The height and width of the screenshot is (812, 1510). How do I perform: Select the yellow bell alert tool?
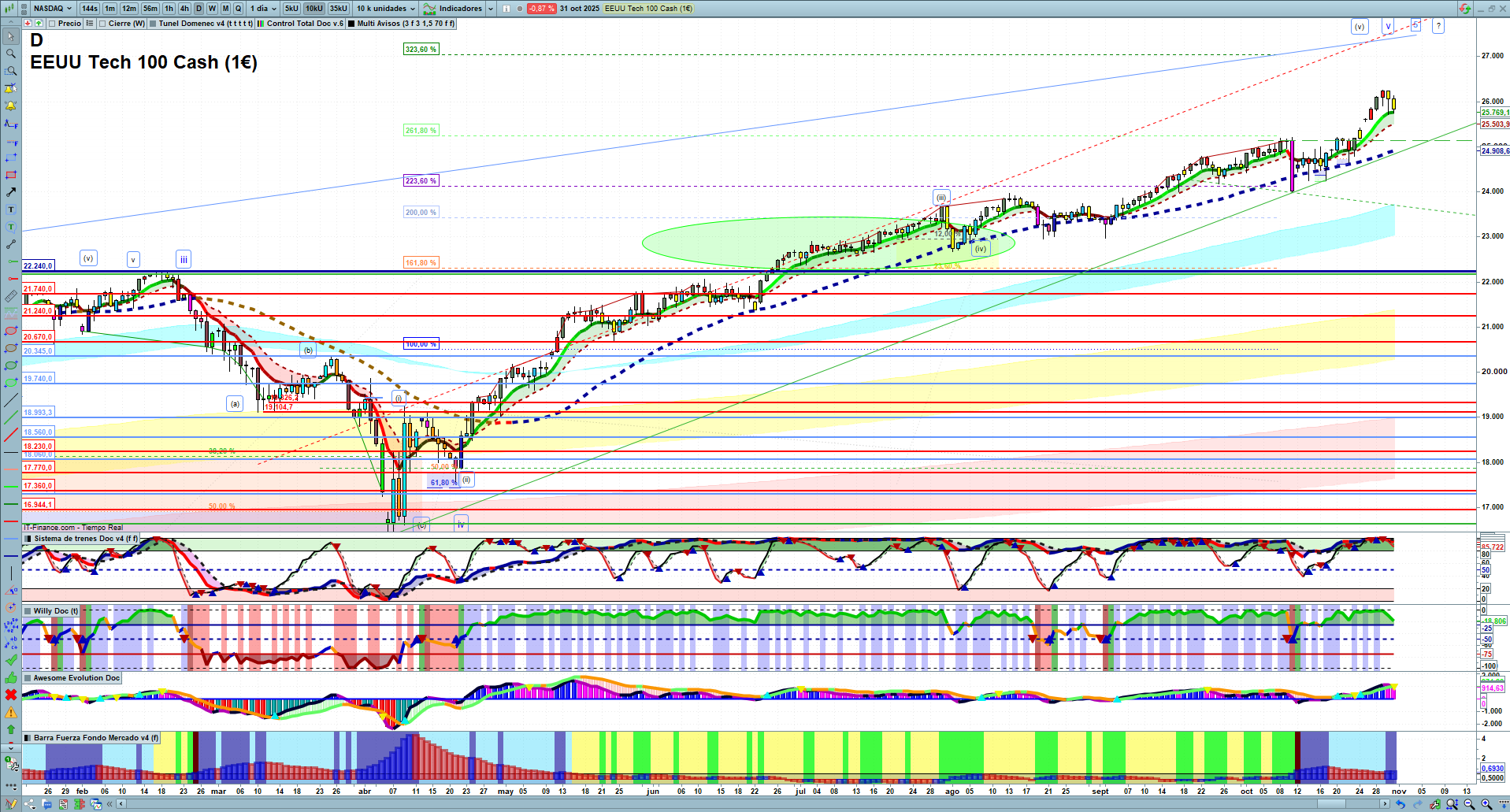(11, 106)
